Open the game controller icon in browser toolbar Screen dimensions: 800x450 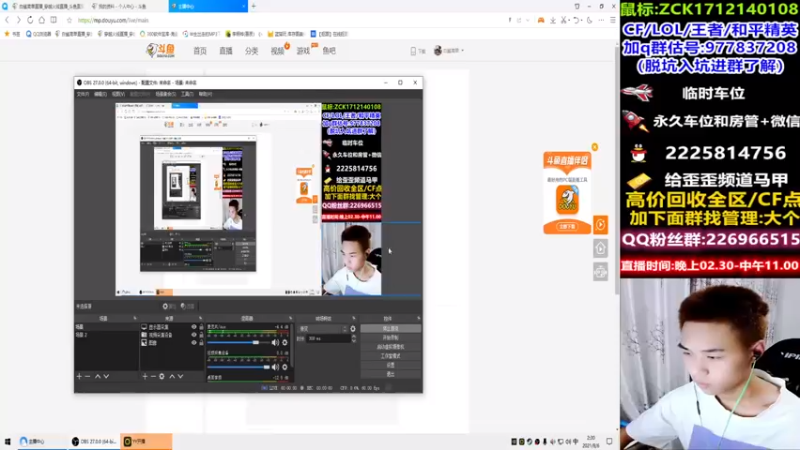[541, 20]
